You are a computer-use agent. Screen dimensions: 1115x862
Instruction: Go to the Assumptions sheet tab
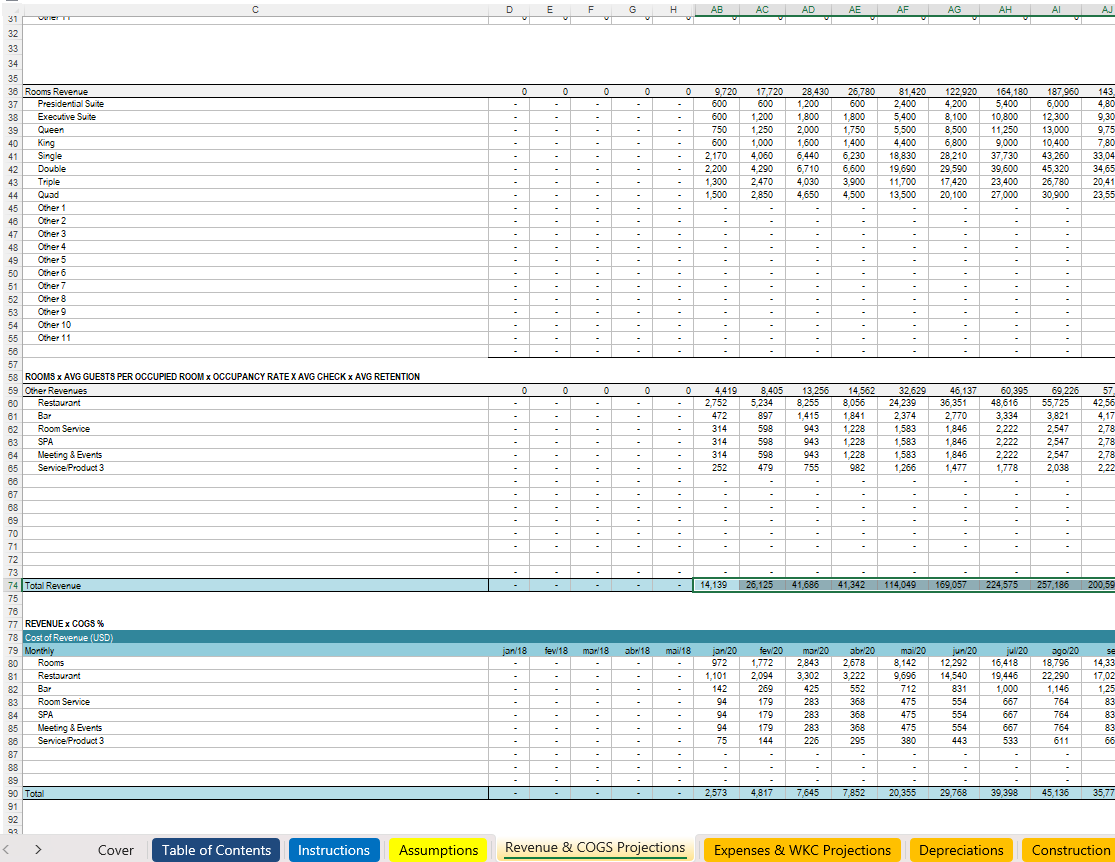click(x=438, y=850)
